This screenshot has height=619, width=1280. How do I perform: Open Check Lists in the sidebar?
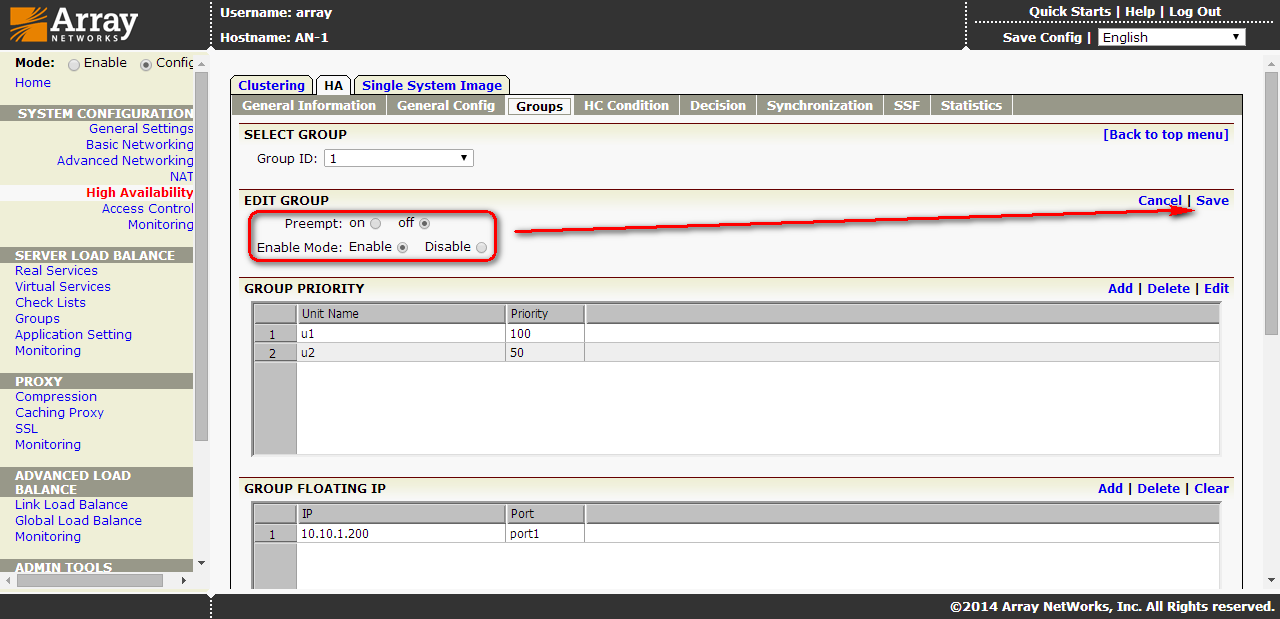coord(50,302)
